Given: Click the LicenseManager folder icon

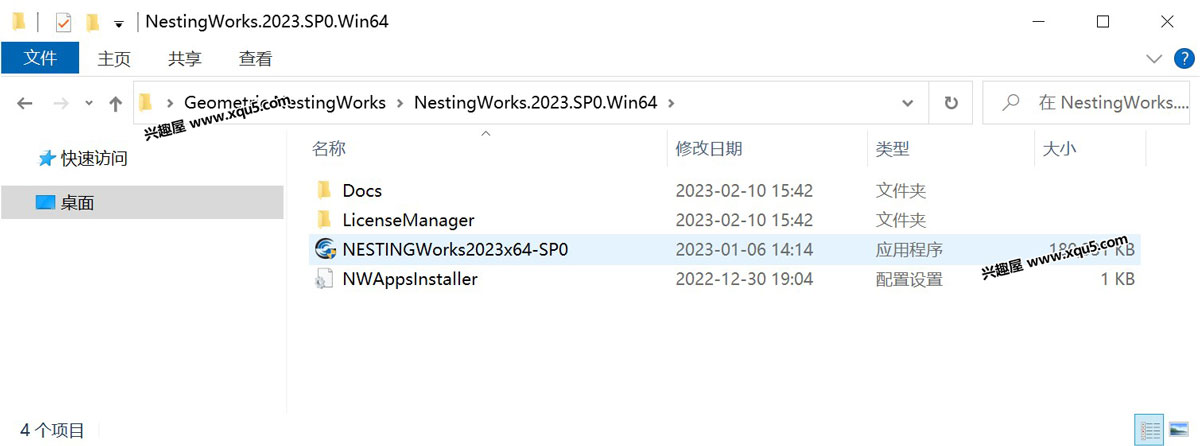Looking at the screenshot, I should click(x=324, y=220).
